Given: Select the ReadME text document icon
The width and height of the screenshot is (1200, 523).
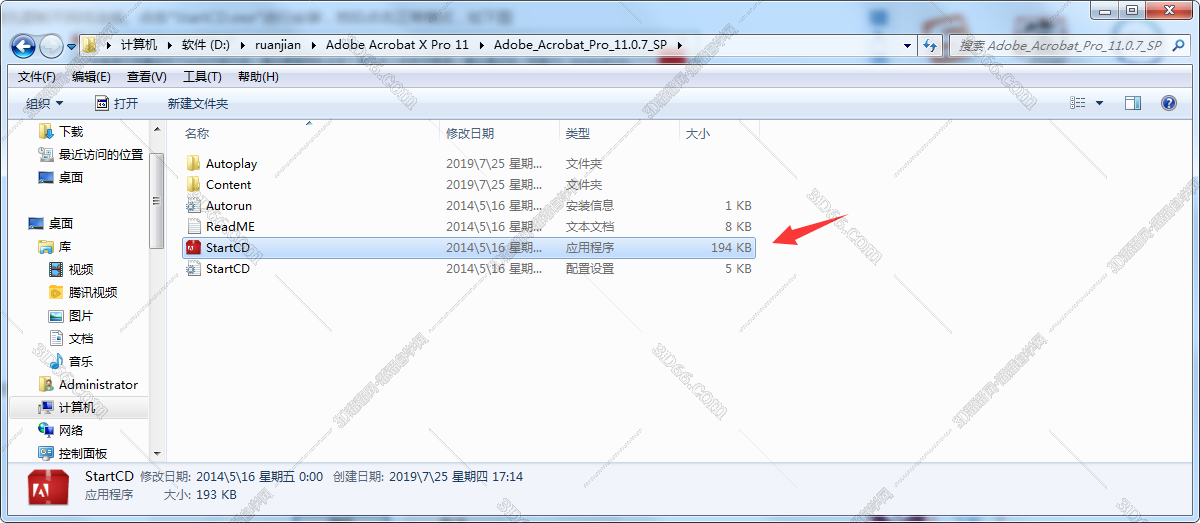Looking at the screenshot, I should (x=194, y=226).
